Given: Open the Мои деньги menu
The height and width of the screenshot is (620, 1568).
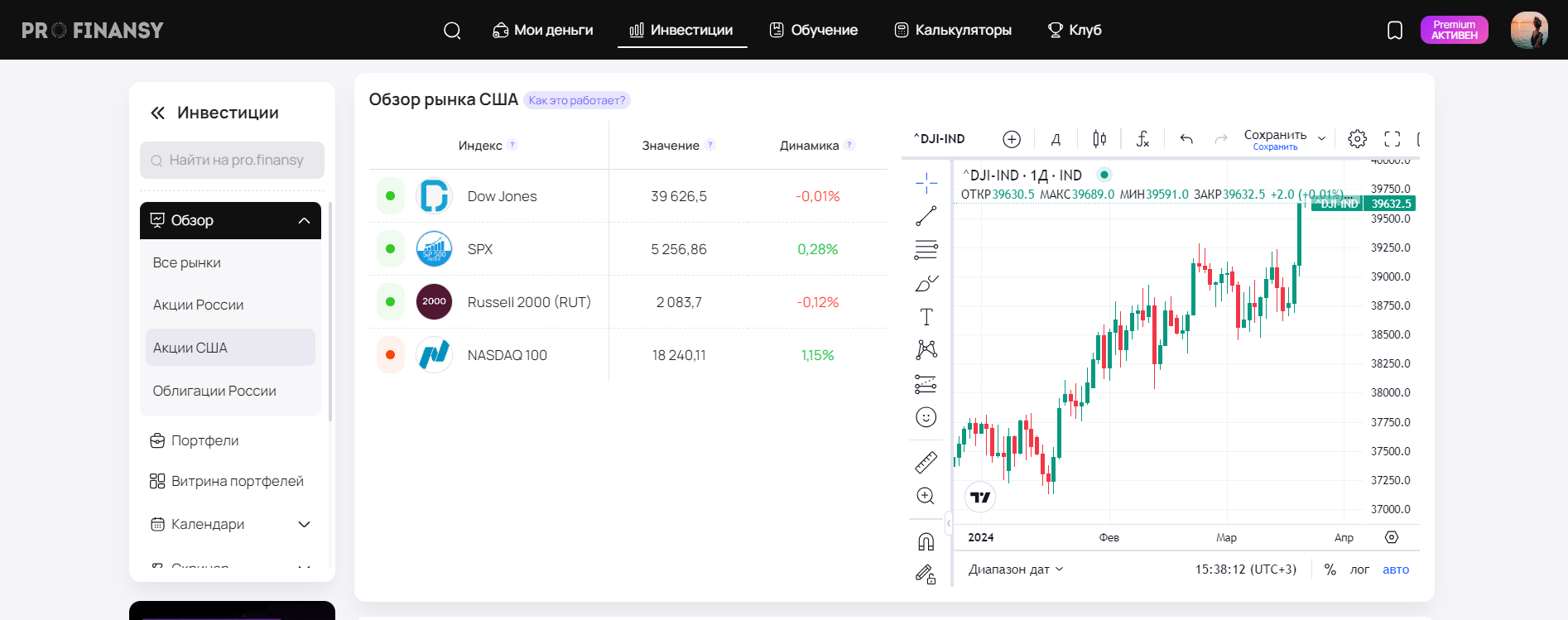Looking at the screenshot, I should (543, 30).
